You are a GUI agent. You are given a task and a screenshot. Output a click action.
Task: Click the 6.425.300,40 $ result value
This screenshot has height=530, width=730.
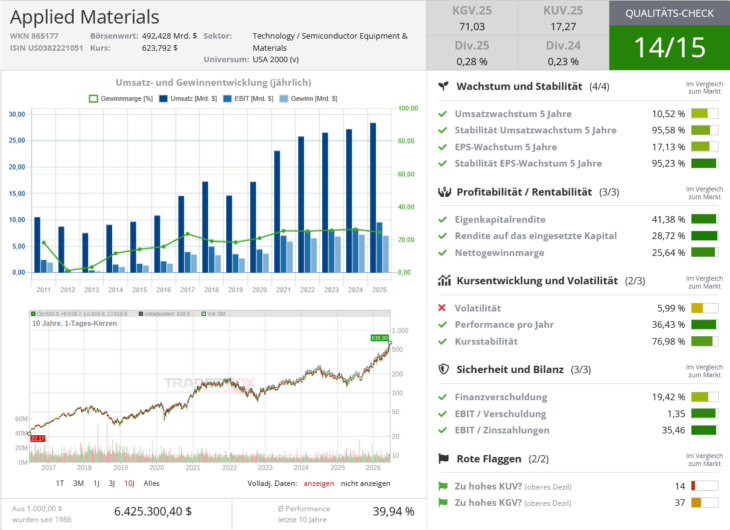[153, 511]
